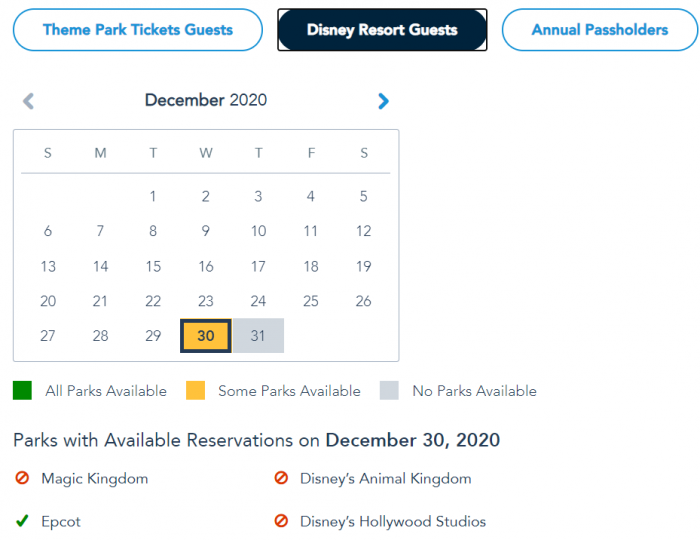Advance to next month arrow

pos(383,101)
